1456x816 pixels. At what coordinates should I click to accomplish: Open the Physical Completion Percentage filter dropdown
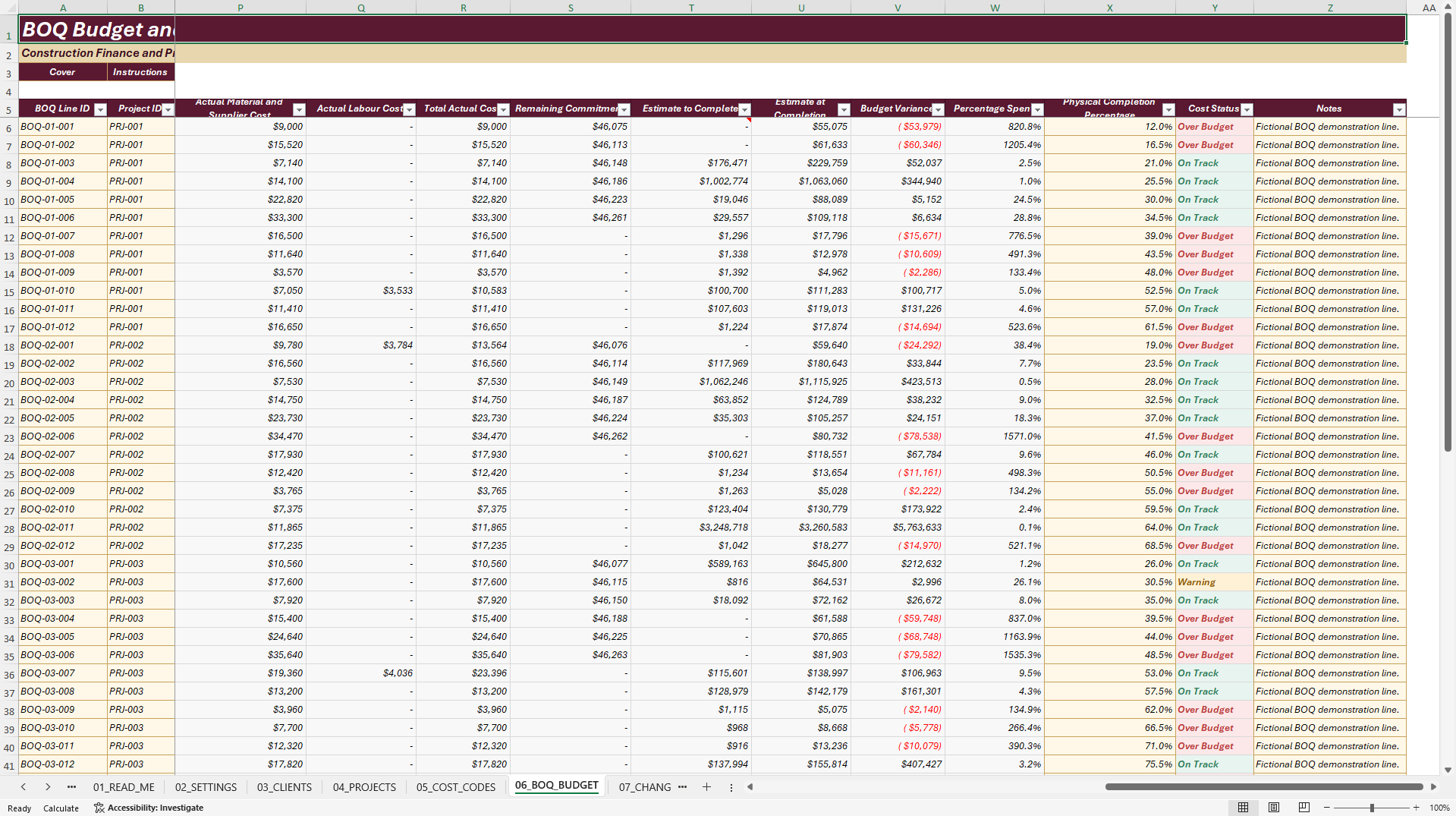[1168, 109]
